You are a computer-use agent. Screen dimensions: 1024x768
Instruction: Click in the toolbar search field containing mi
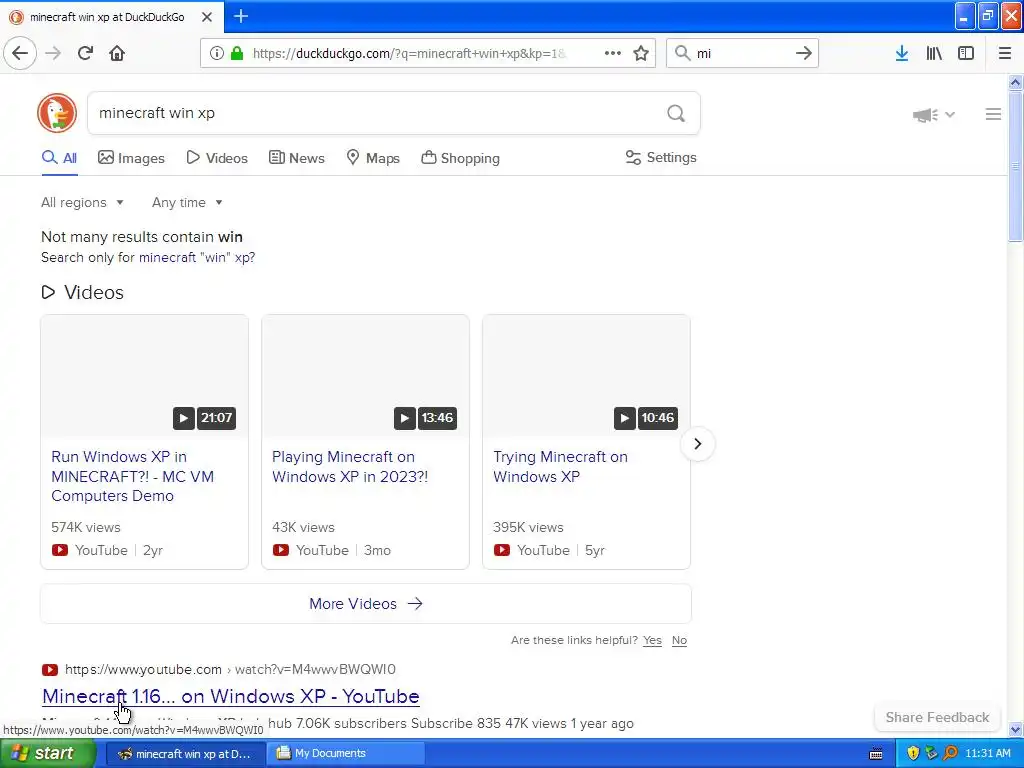click(x=742, y=53)
